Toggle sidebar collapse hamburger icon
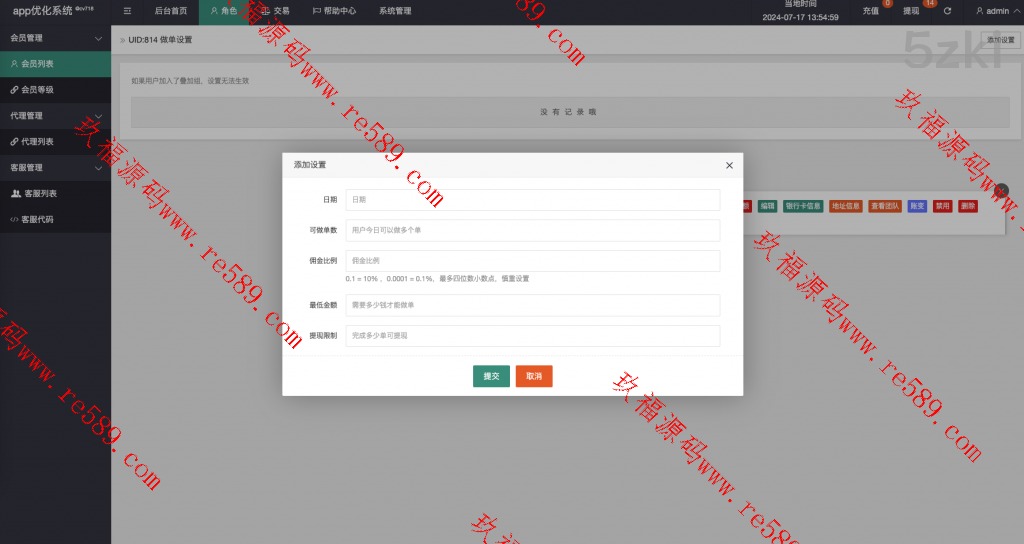 127,11
